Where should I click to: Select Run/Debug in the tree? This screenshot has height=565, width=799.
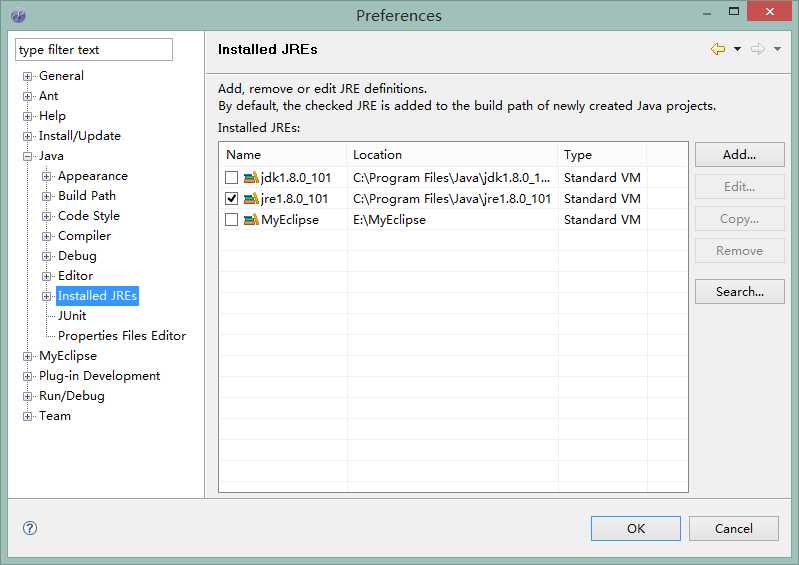pos(71,396)
